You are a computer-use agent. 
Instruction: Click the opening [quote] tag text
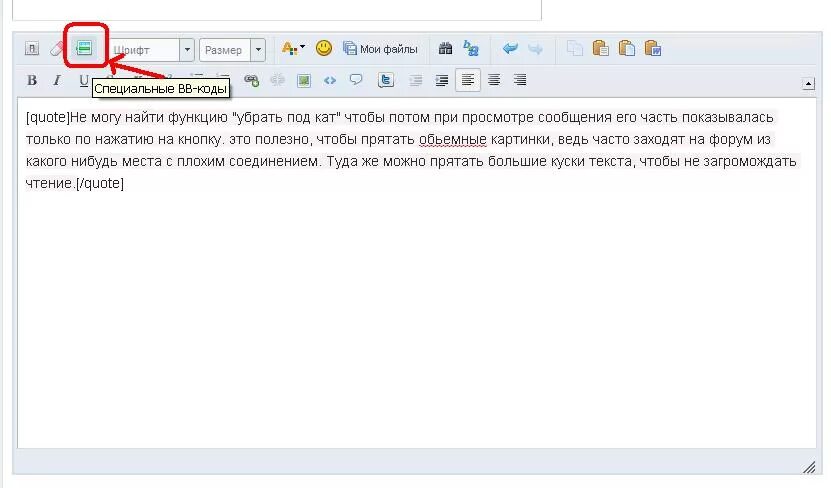tap(48, 118)
